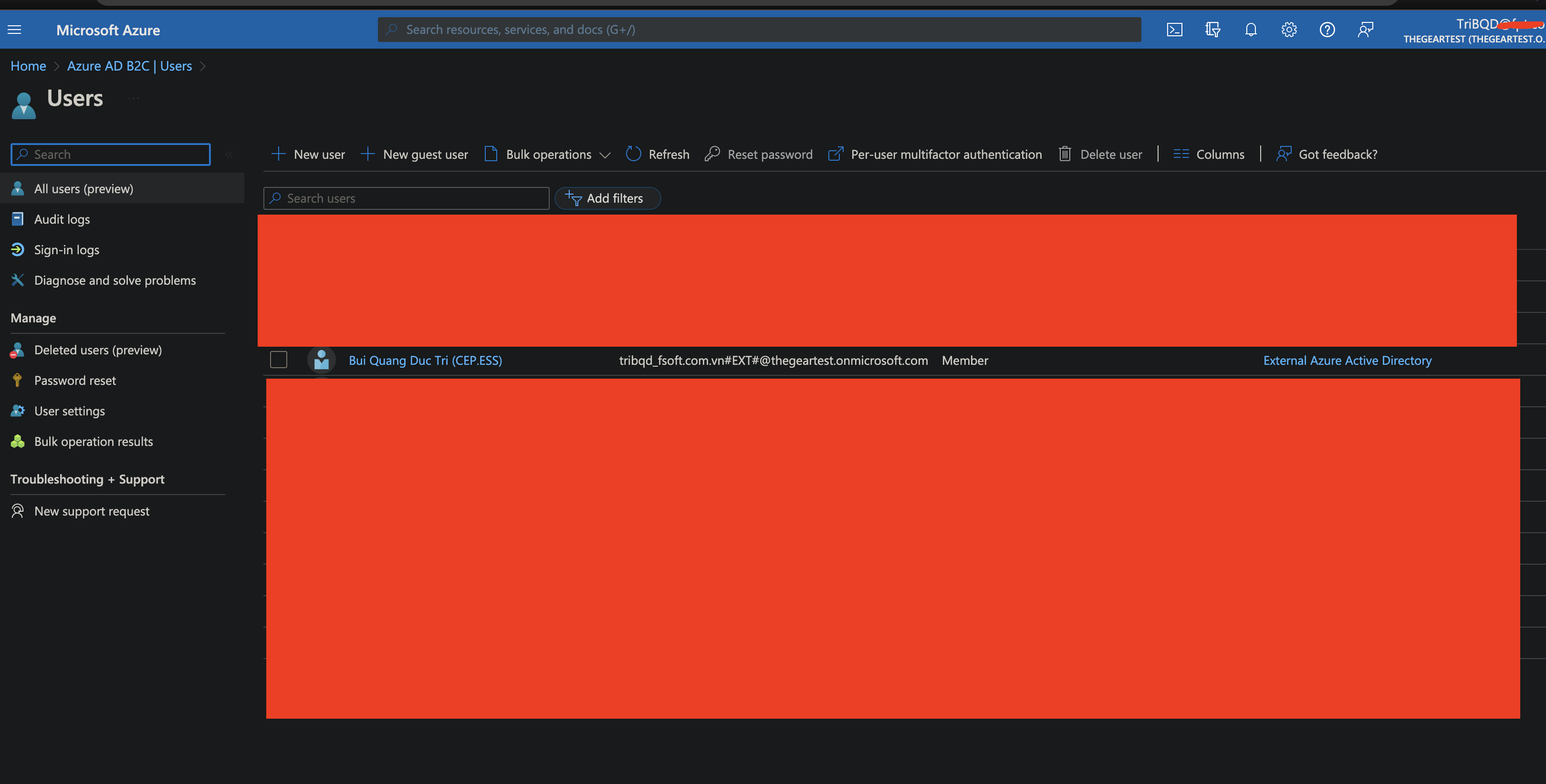Open the Sign-in logs menu item
Screen dimensions: 1546x784
[66, 249]
